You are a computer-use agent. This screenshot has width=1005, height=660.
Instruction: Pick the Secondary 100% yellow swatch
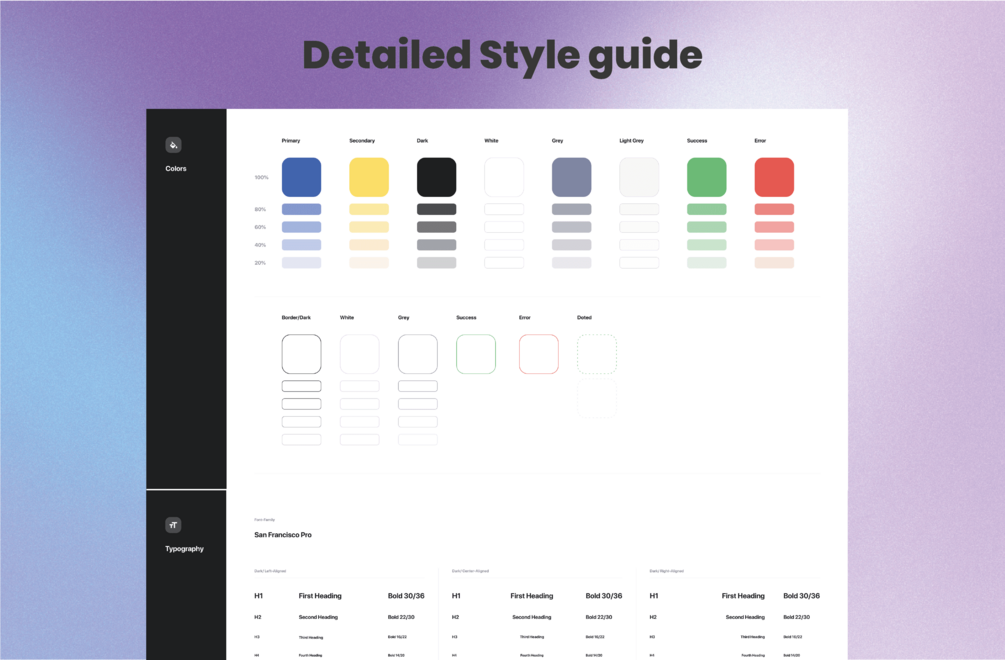[x=369, y=177]
